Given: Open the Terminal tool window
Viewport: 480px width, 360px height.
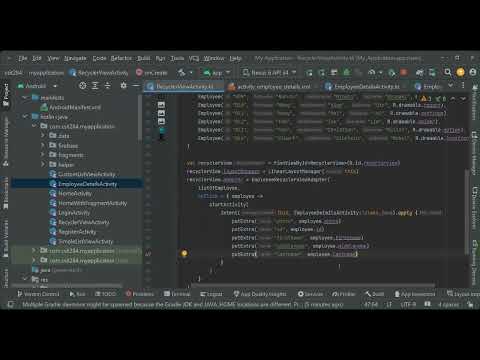Looking at the screenshot, I should [177, 294].
